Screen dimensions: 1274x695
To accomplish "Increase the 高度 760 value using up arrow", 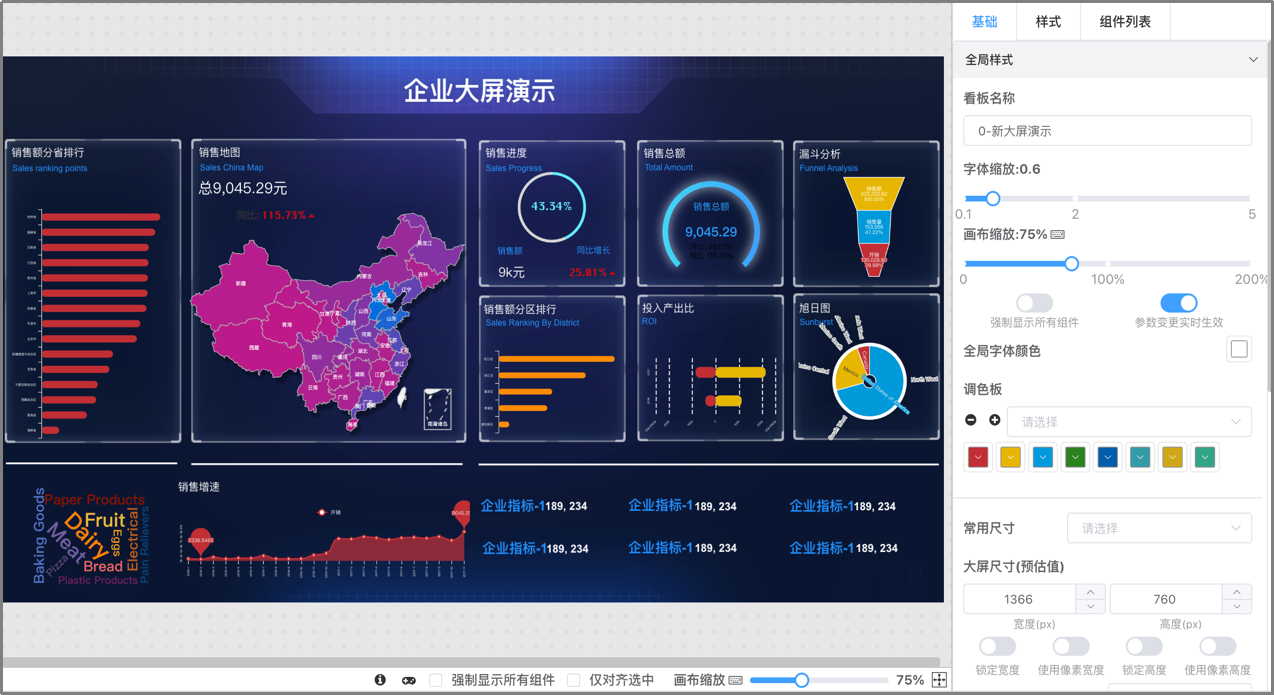I will point(1237,592).
